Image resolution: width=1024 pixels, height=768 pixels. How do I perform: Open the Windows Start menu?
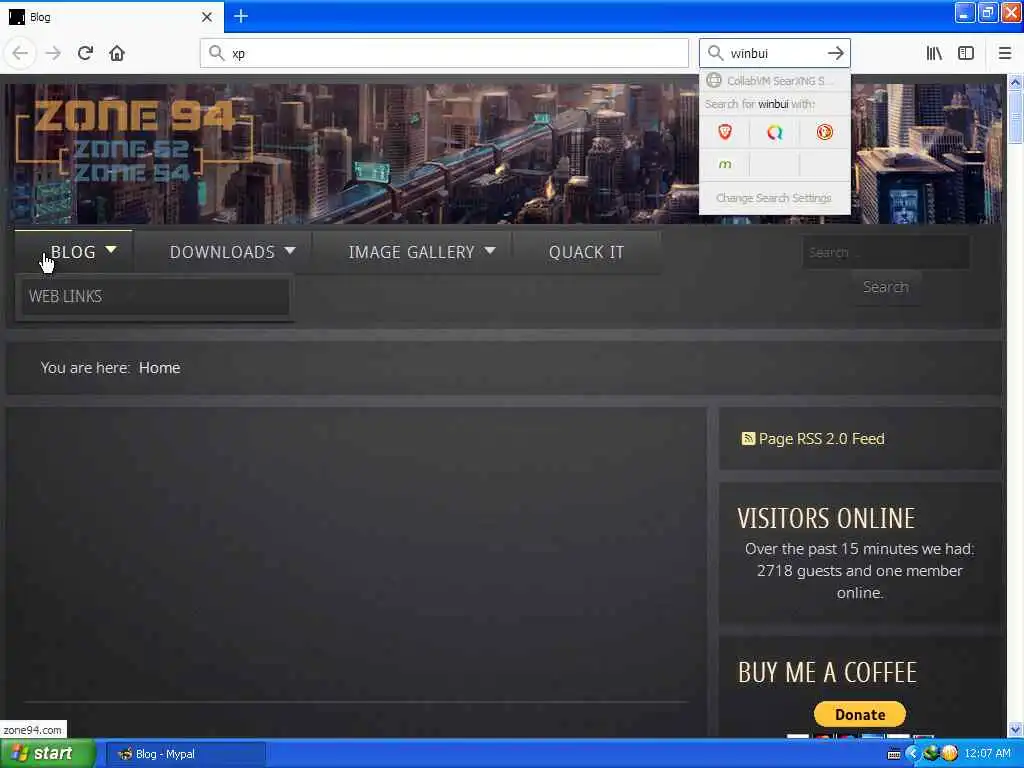click(x=47, y=754)
